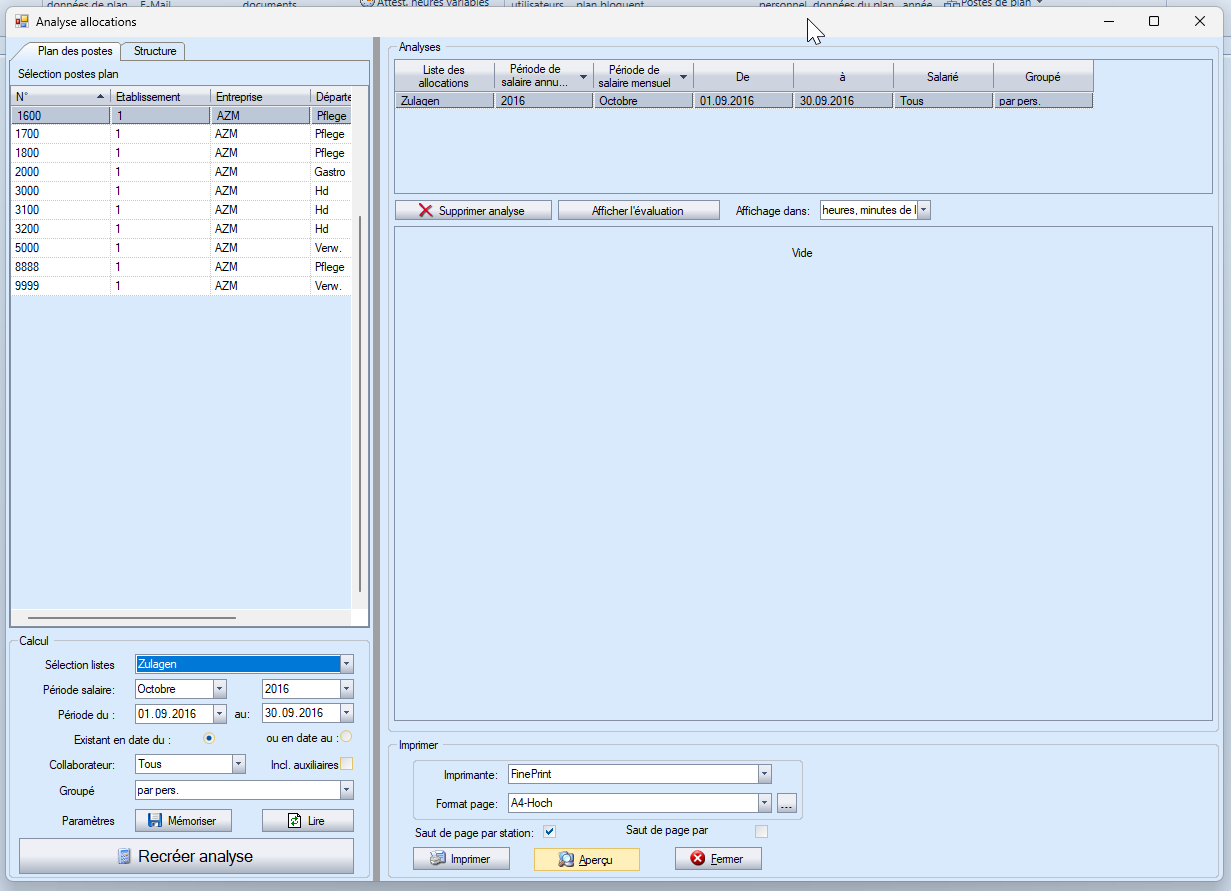Click the refresh Lire icon

click(x=294, y=821)
